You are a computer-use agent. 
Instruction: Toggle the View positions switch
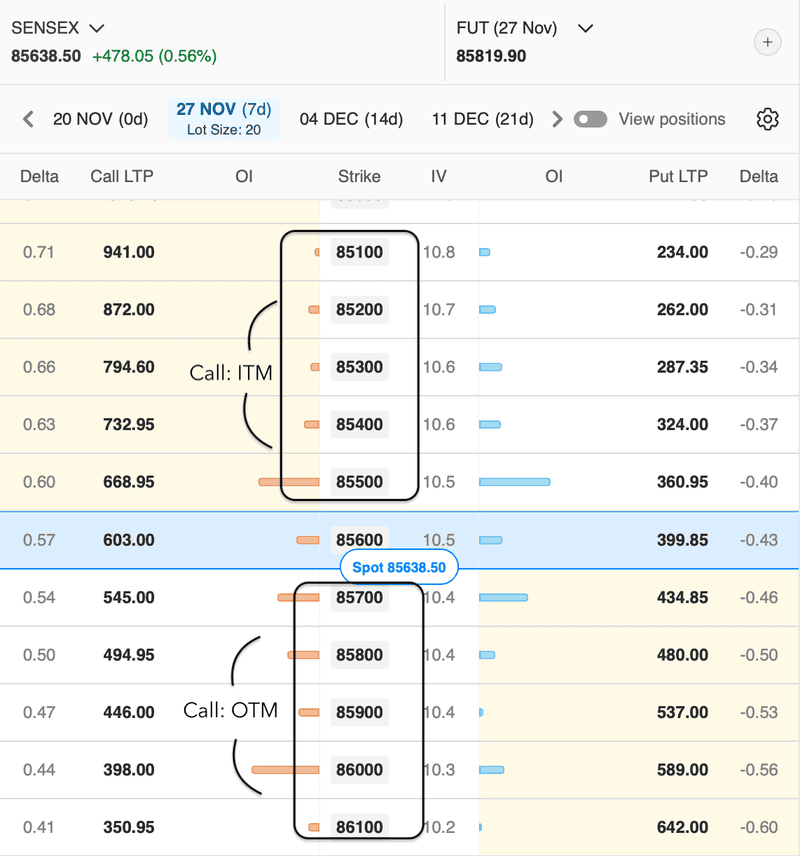[x=590, y=119]
